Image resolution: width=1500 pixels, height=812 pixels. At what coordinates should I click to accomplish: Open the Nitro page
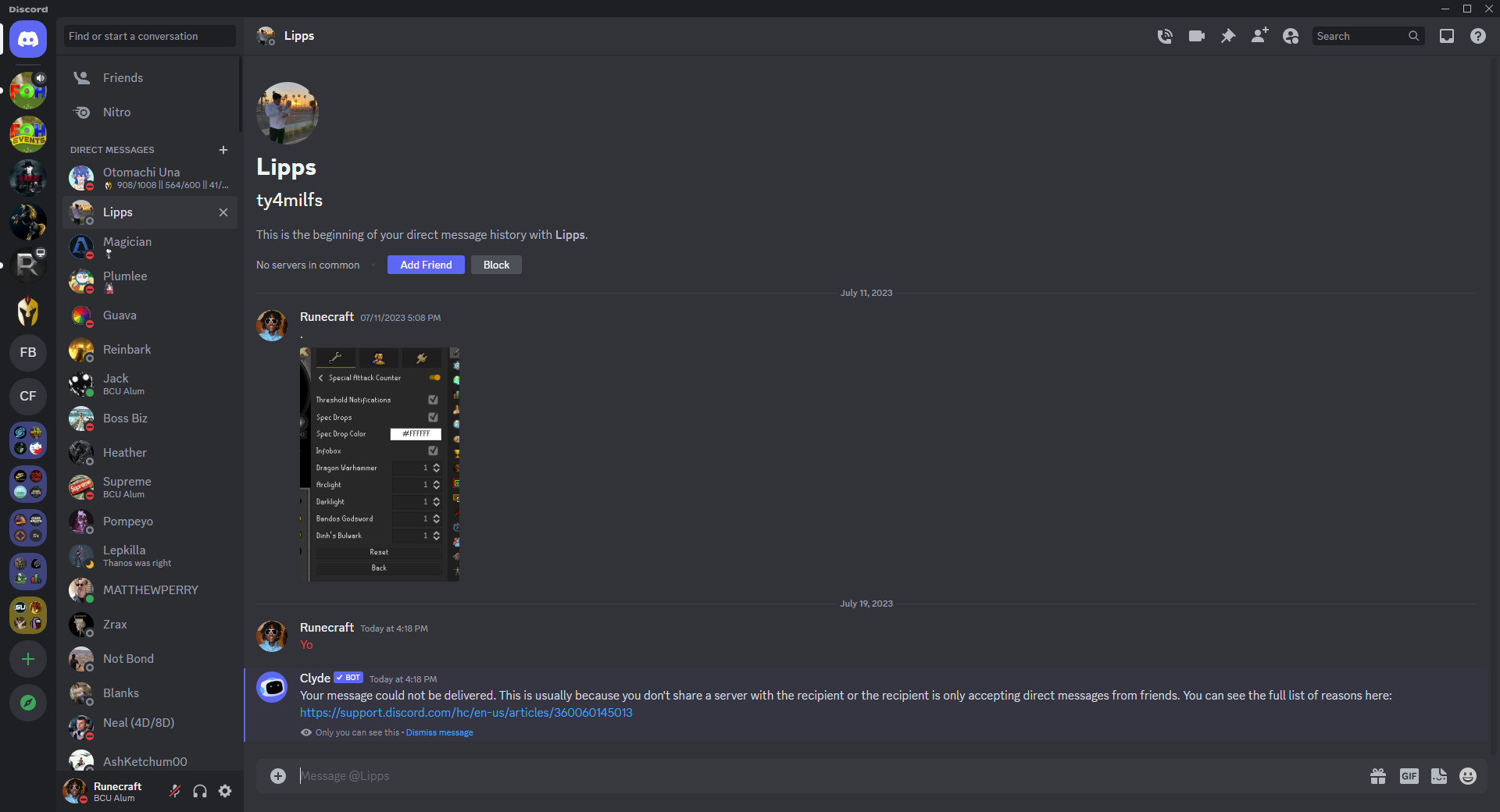150,112
